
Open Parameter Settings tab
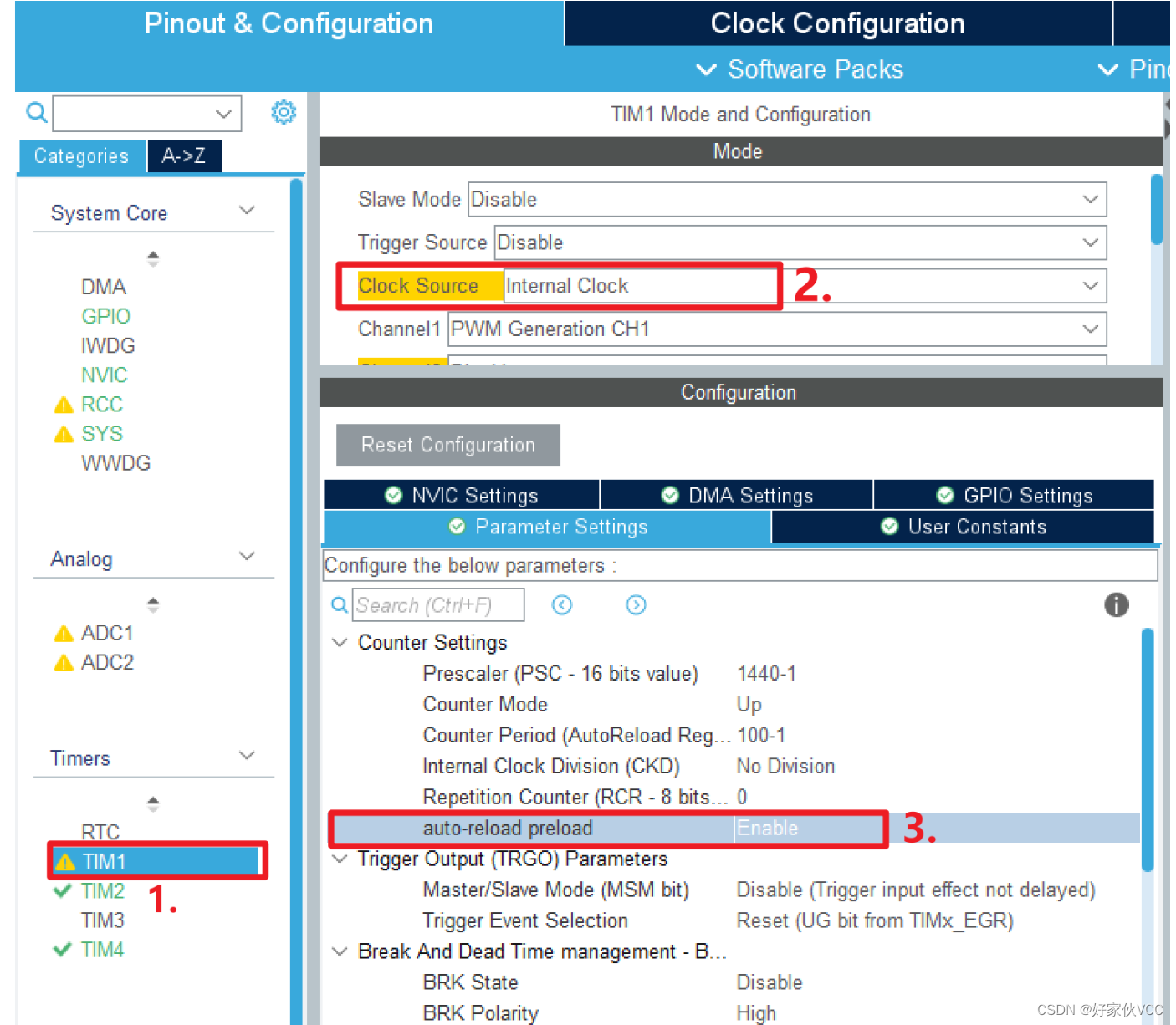tap(548, 527)
